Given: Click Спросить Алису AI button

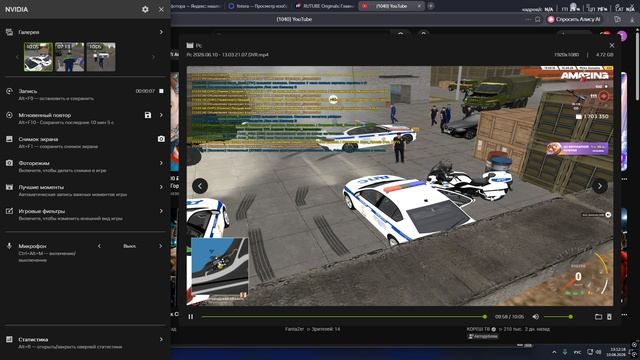Looking at the screenshot, I should [574, 19].
